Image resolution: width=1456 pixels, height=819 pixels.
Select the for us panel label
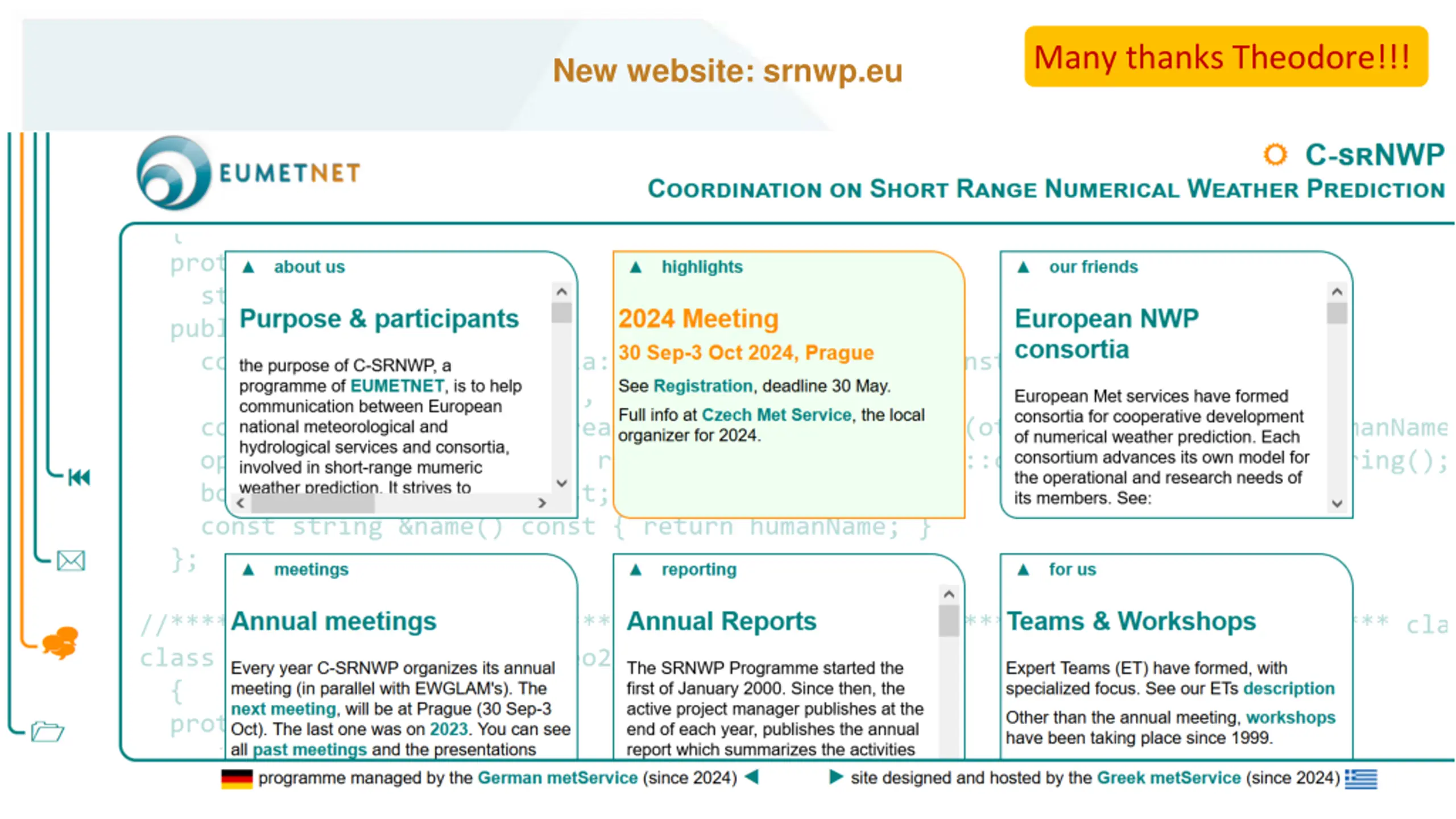1072,569
